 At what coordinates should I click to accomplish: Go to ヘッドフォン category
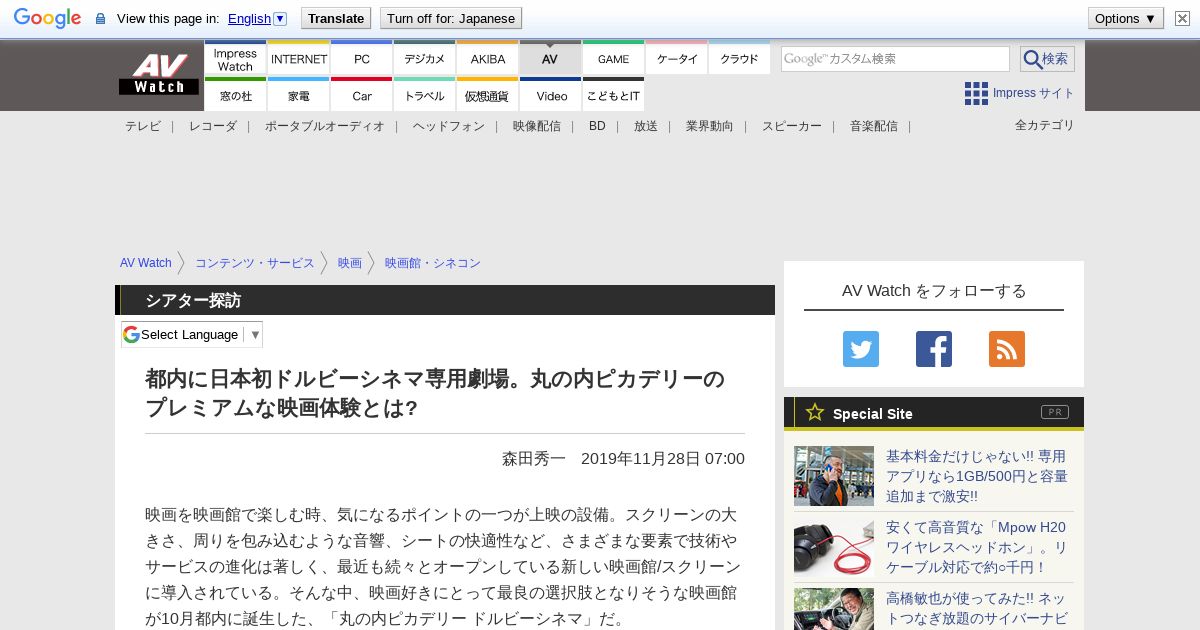(449, 126)
